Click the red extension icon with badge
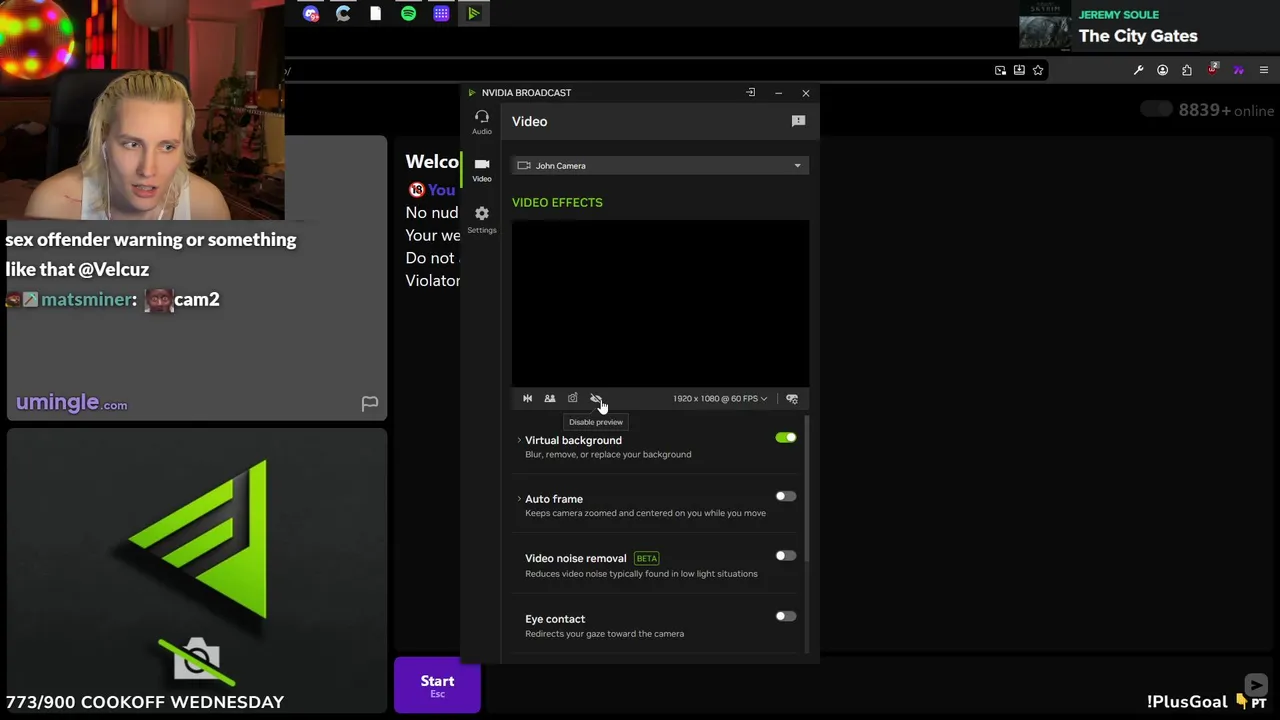 point(1213,69)
